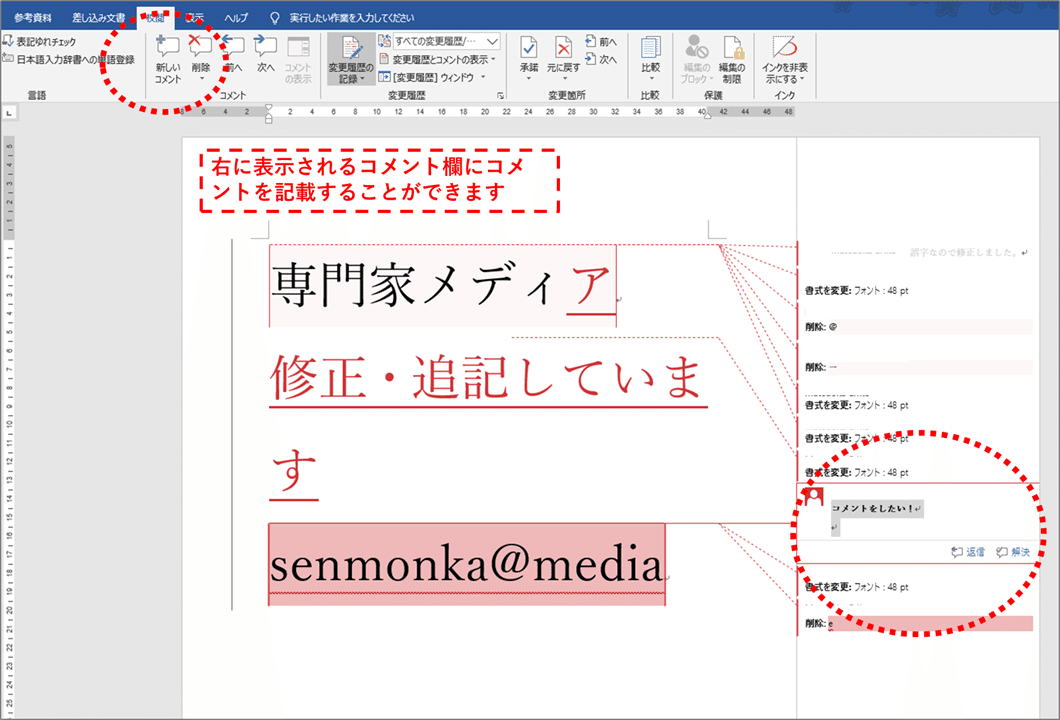This screenshot has width=1060, height=720.
Task: Click the 専門家メディア heading text
Action: (x=443, y=285)
